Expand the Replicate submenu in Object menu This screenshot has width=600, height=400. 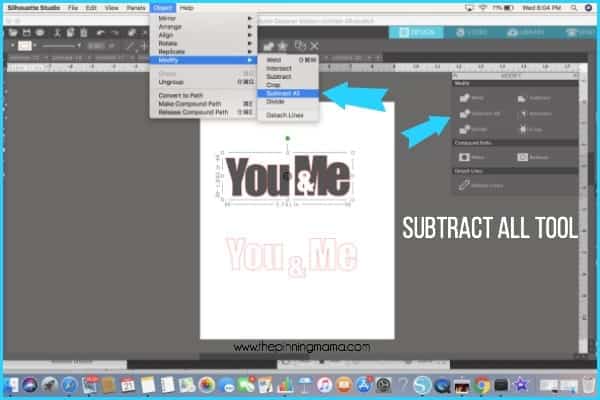(203, 52)
